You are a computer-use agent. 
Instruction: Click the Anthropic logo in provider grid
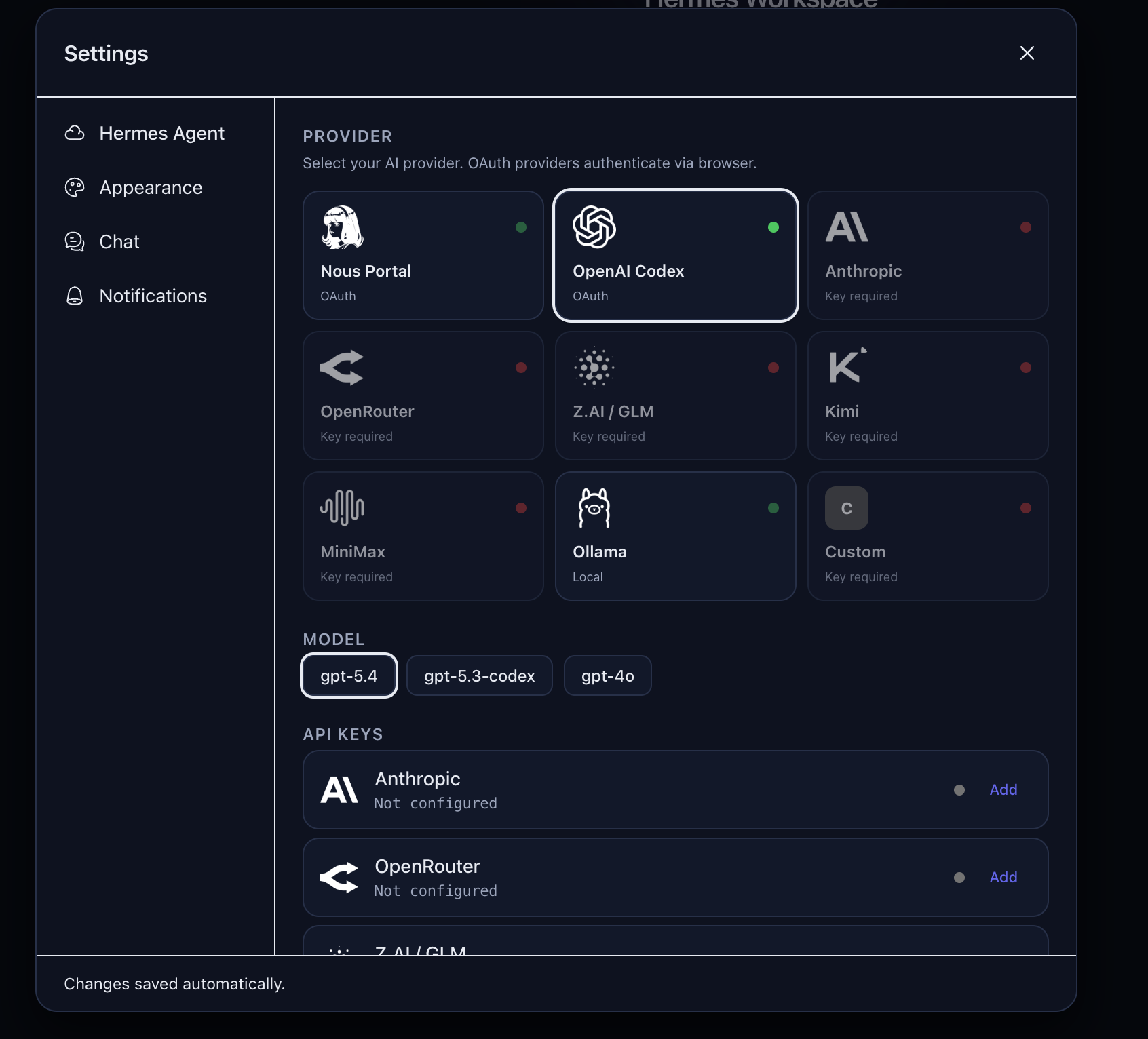coord(847,227)
